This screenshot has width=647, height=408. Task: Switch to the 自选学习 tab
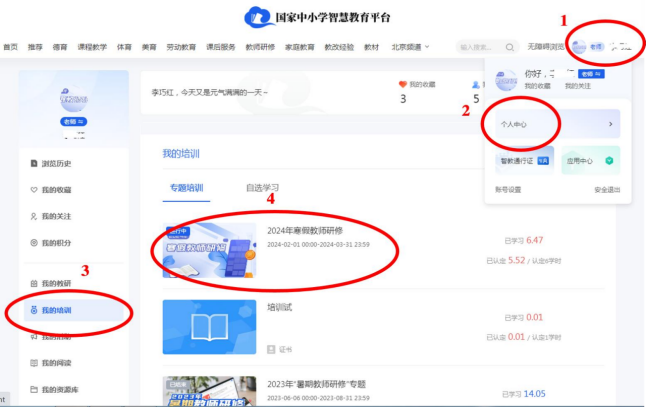[262, 188]
